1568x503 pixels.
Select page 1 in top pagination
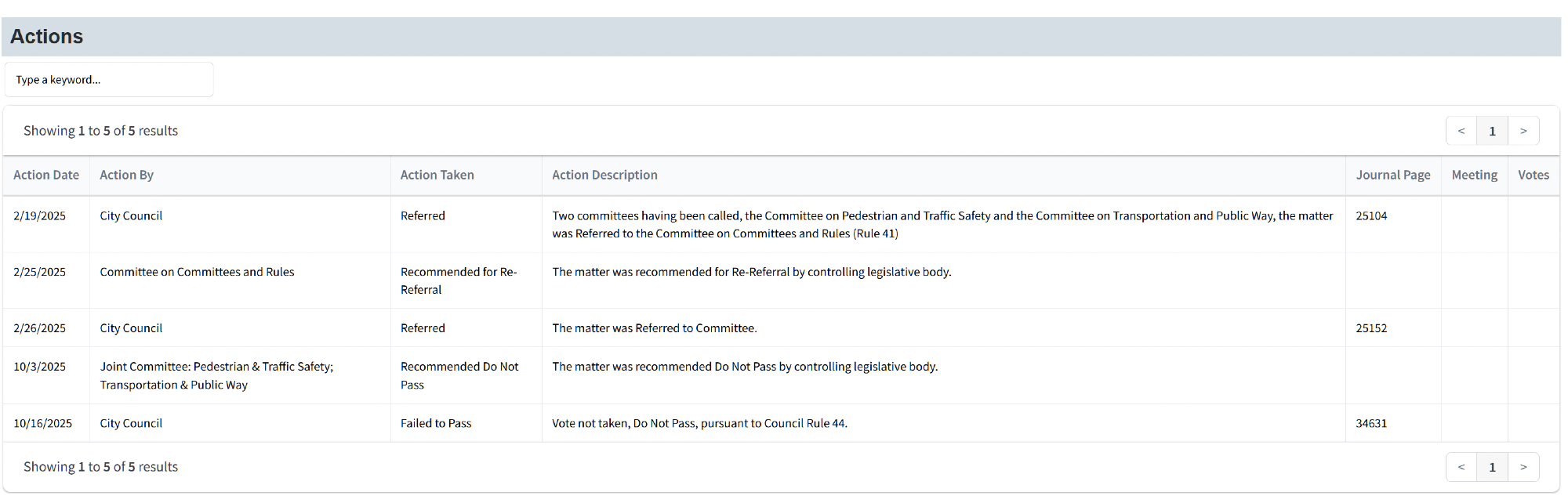[1492, 131]
